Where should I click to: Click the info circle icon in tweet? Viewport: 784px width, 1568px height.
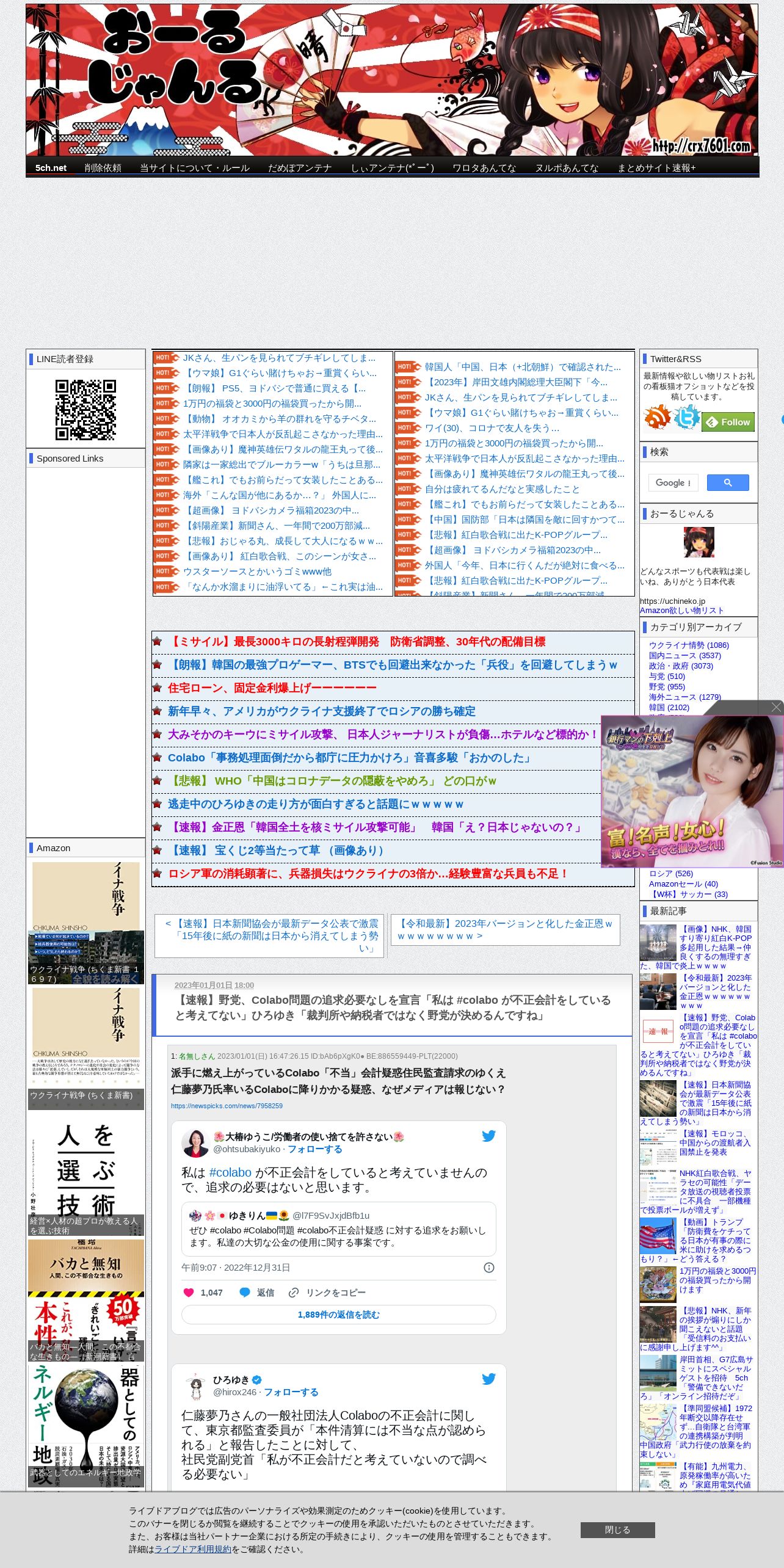(x=488, y=1268)
